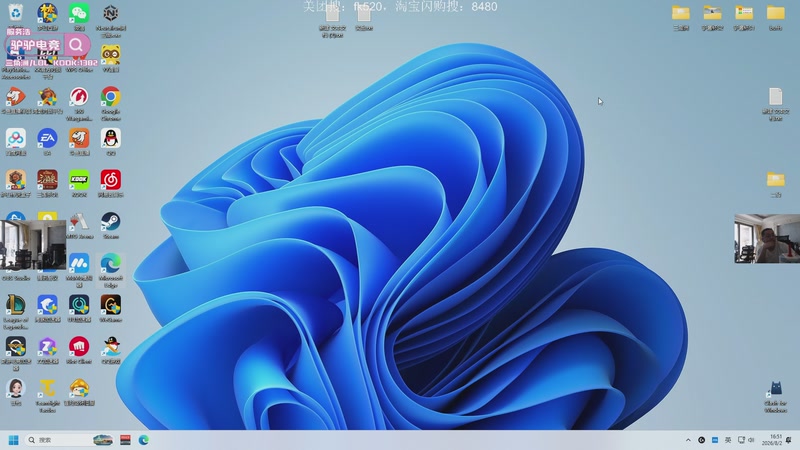Open Microsoft Edge desktop shortcut

(111, 263)
